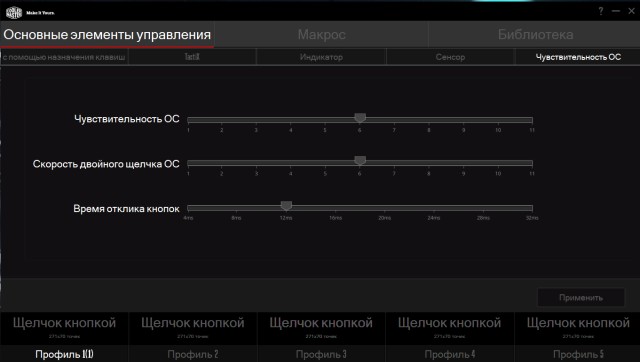640x362 pixels.
Task: Click the Скорость двойного щелчка ОС label
Action: 106,164
